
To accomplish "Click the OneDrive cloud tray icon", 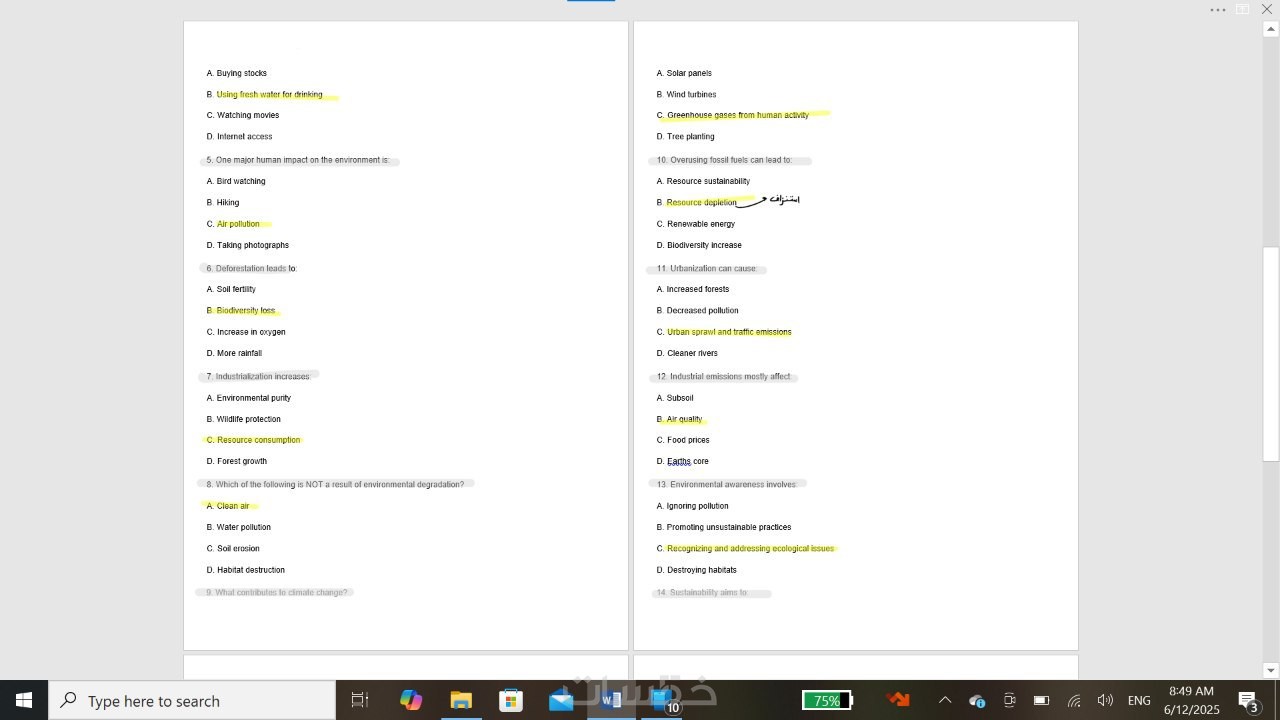I will (x=977, y=701).
